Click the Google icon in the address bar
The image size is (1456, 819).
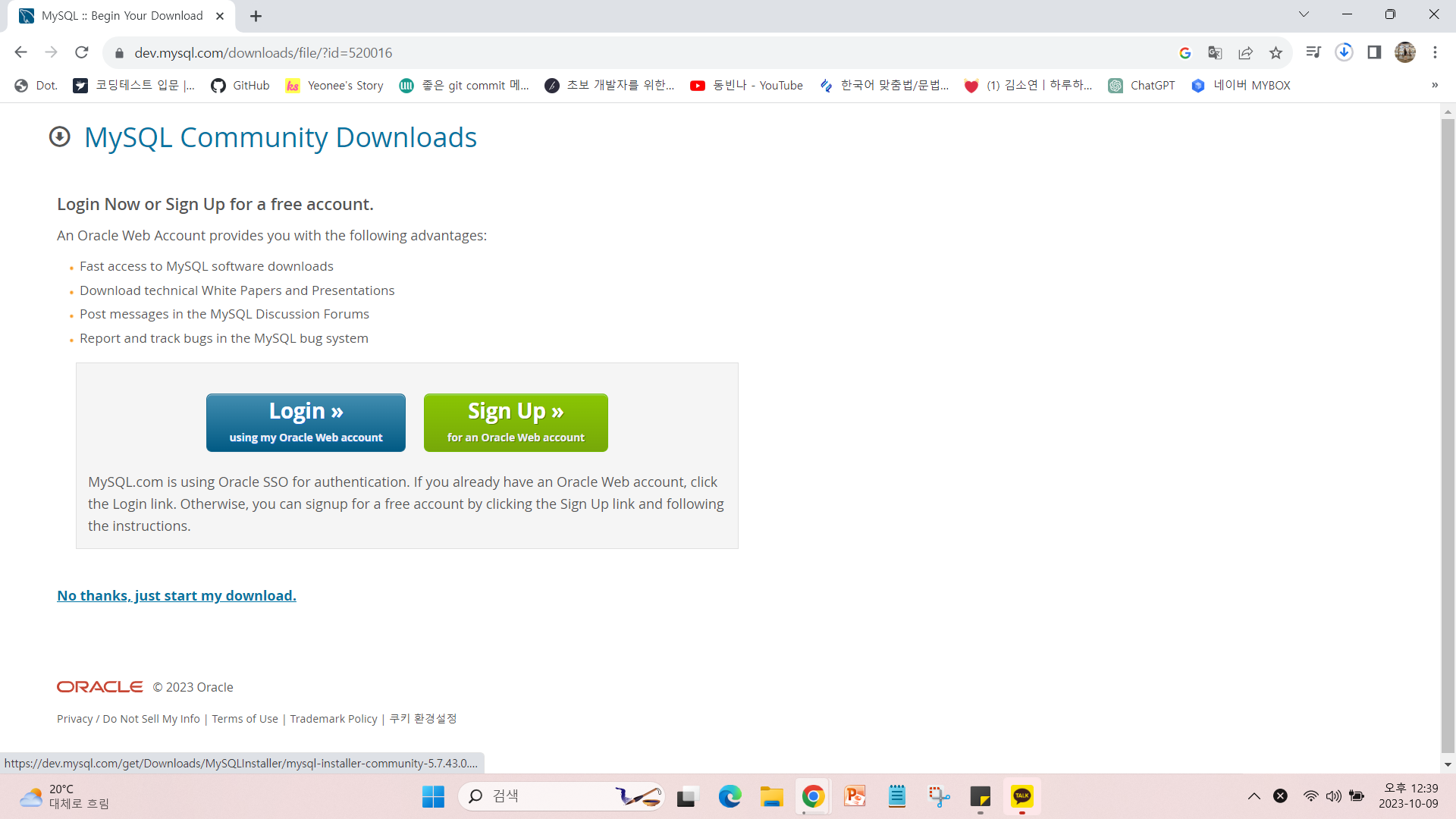[1185, 52]
